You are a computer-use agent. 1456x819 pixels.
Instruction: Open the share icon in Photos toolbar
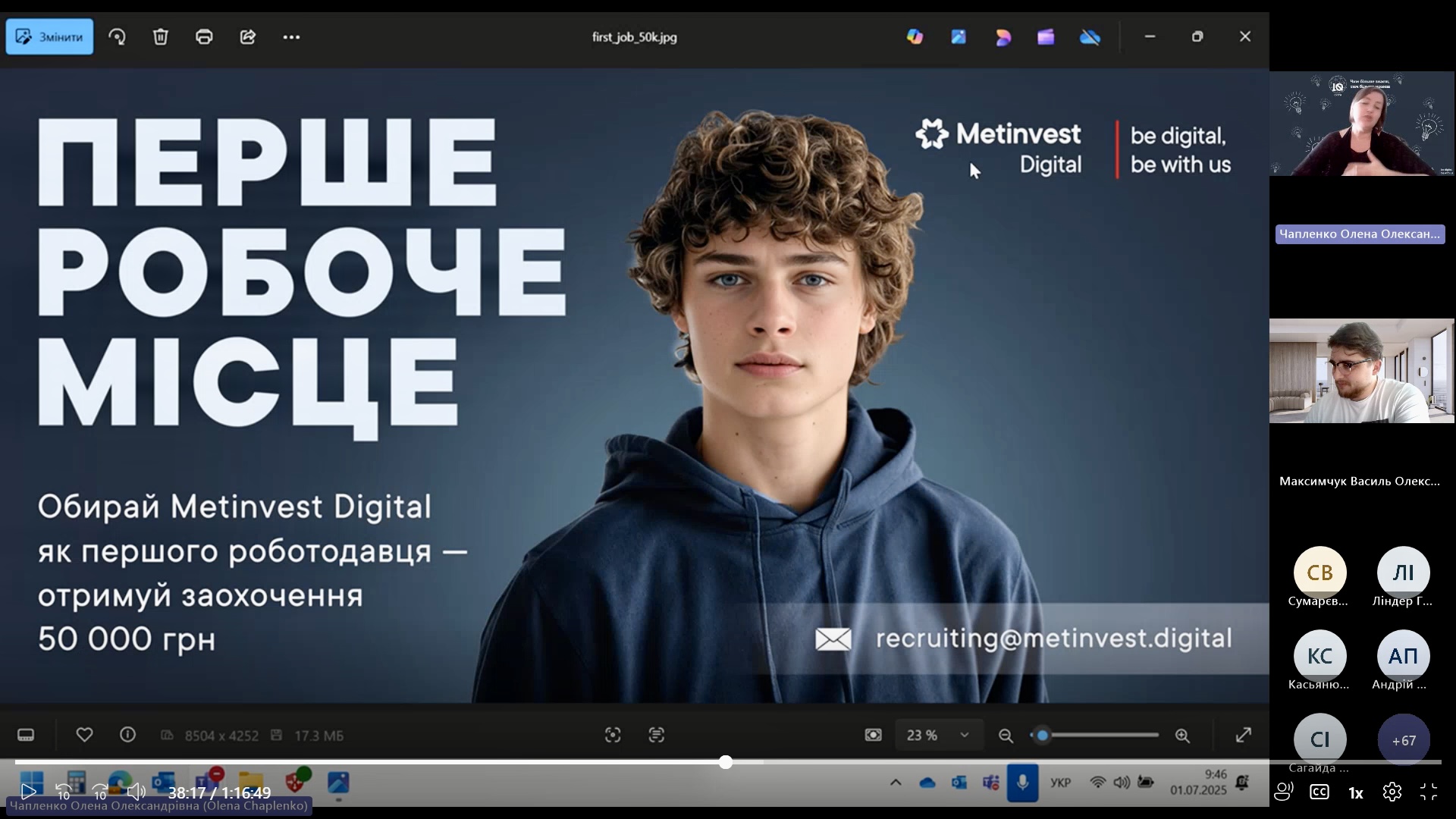point(248,36)
